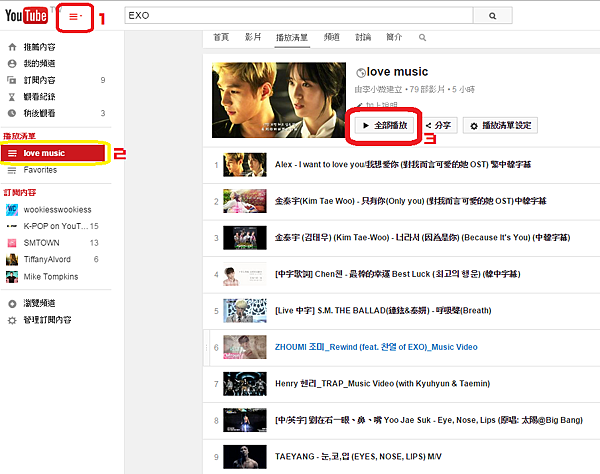Viewport: 600px width, 474px height.
Task: Click the large love music playlist cover thumbnail
Action: pos(279,100)
